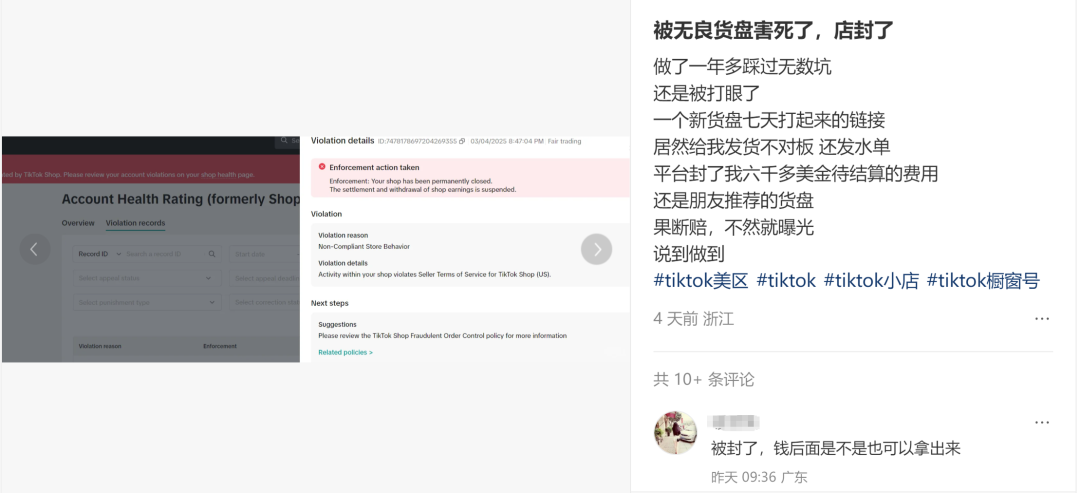Screen dimensions: 1080x493
Task: Click the violation details screenshot image
Action: 466,249
